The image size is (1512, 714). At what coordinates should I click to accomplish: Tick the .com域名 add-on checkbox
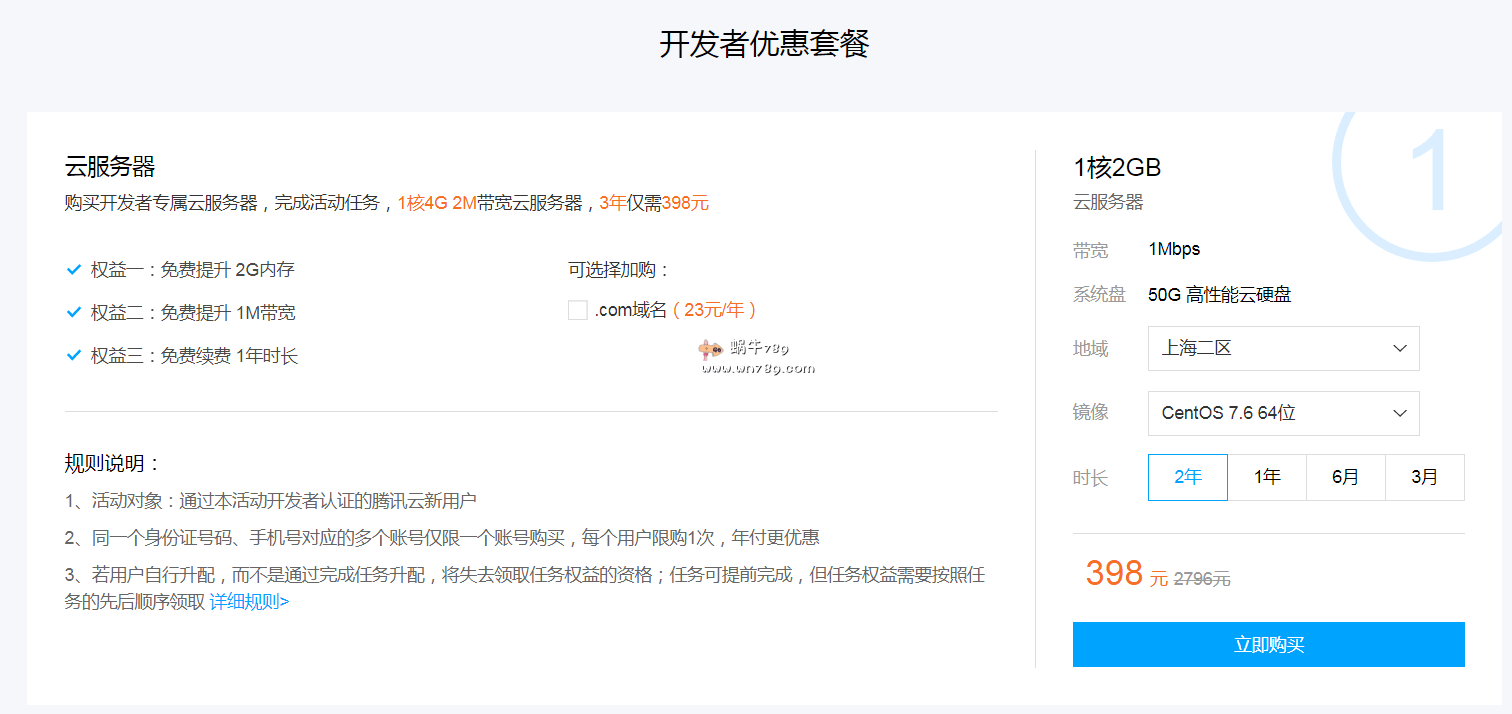click(x=577, y=310)
